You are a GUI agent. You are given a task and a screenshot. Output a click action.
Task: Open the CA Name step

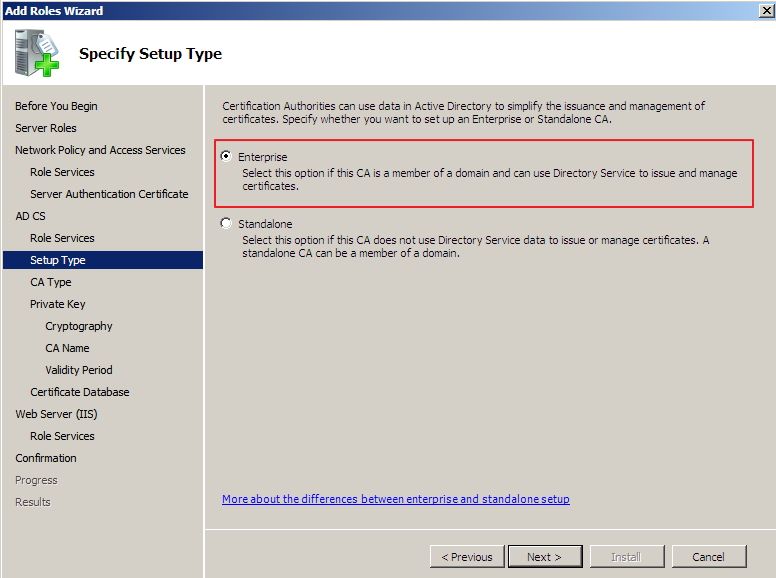coord(67,348)
